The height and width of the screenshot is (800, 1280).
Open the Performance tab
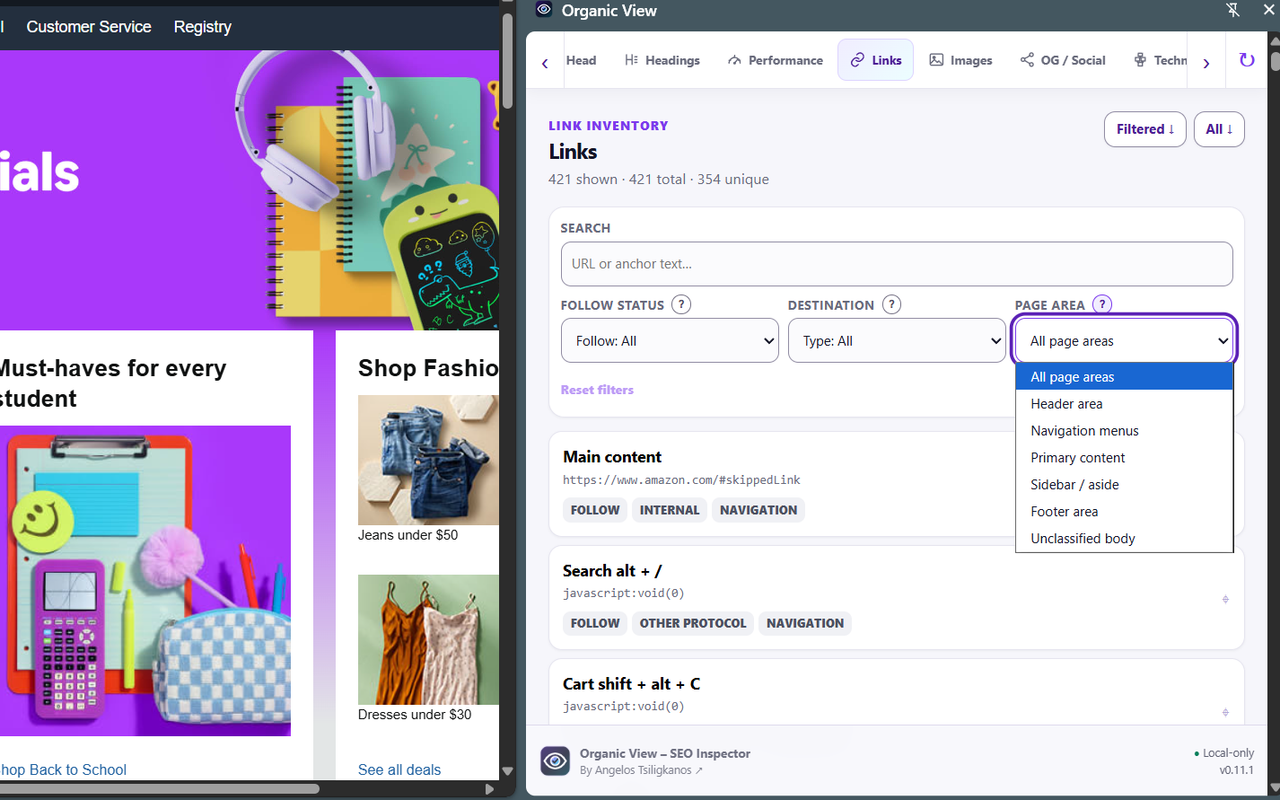point(775,60)
